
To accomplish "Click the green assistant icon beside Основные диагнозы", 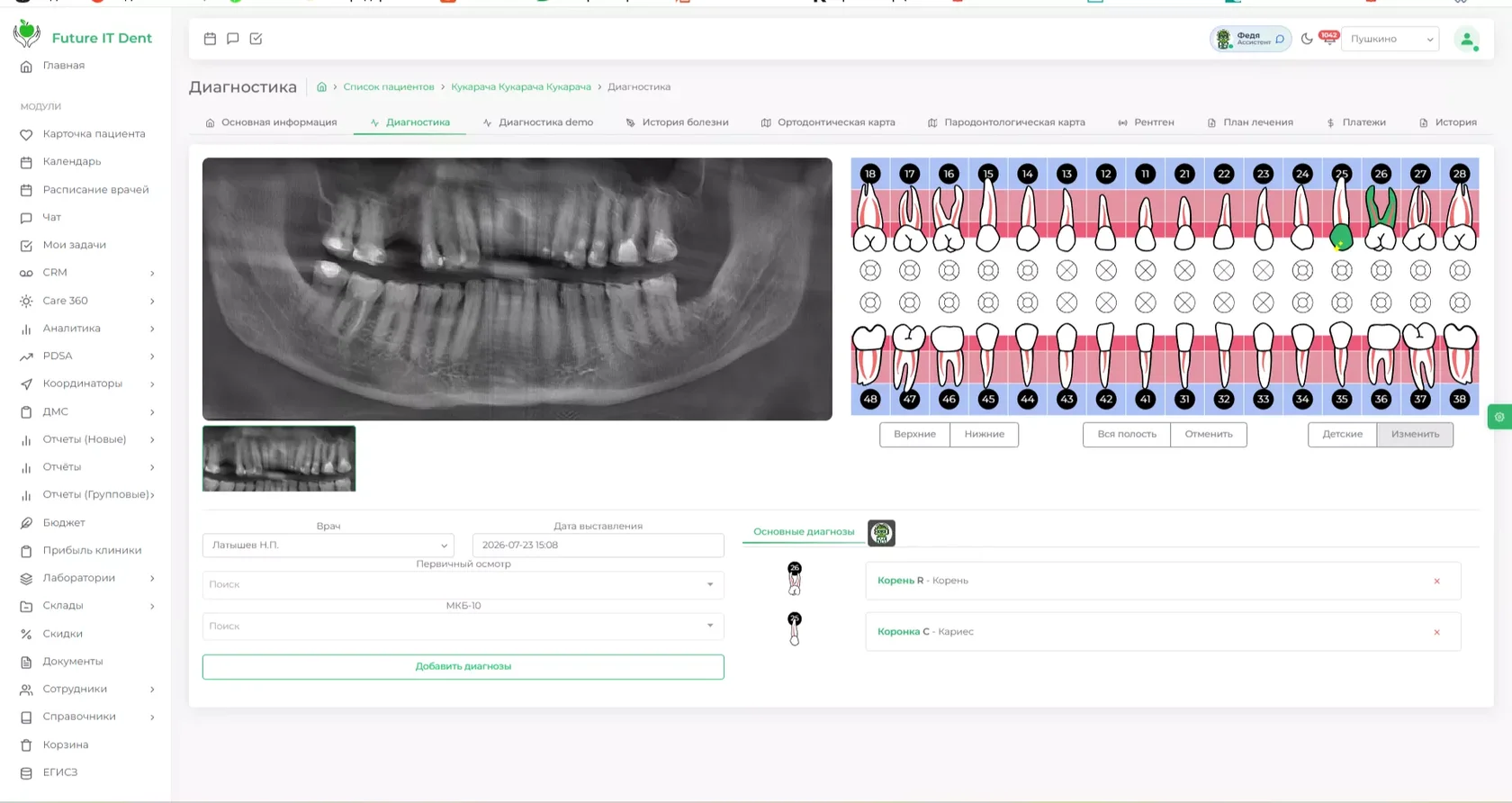I will tap(881, 533).
